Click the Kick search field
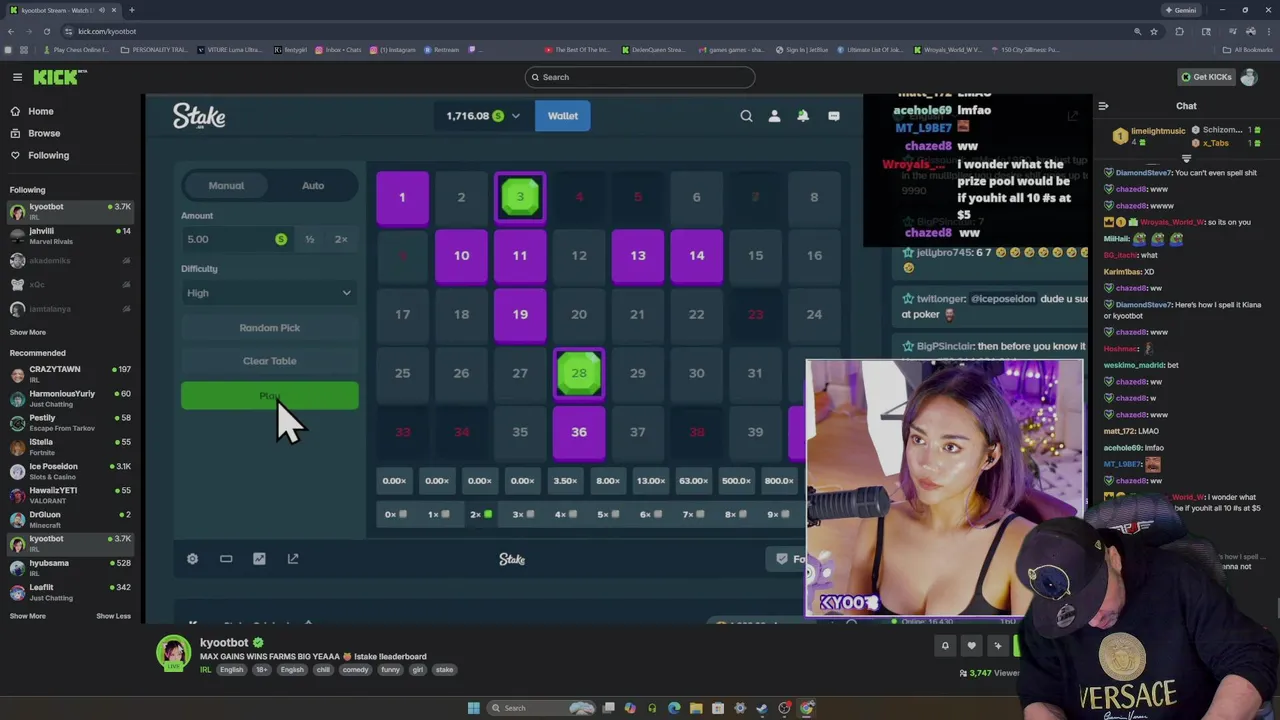Viewport: 1280px width, 720px height. 640,77
